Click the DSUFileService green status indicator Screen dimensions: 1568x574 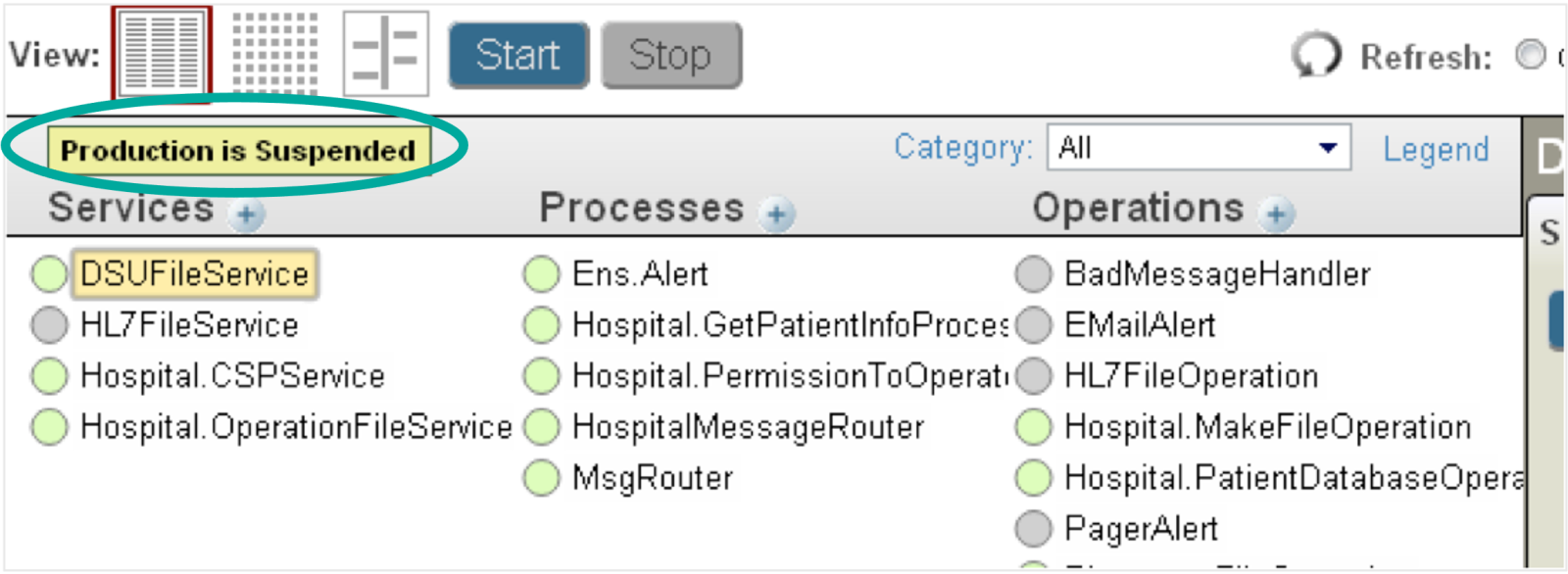(49, 274)
